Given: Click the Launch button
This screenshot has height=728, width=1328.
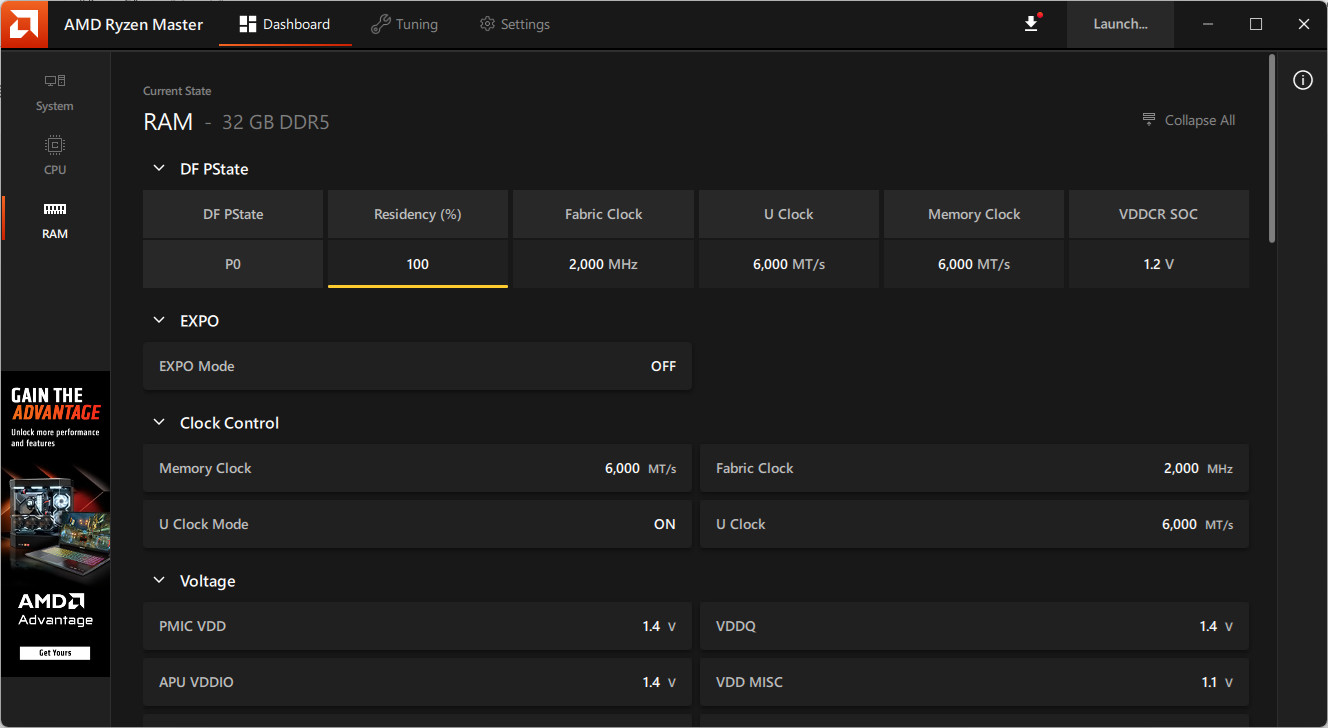Looking at the screenshot, I should tap(1120, 24).
